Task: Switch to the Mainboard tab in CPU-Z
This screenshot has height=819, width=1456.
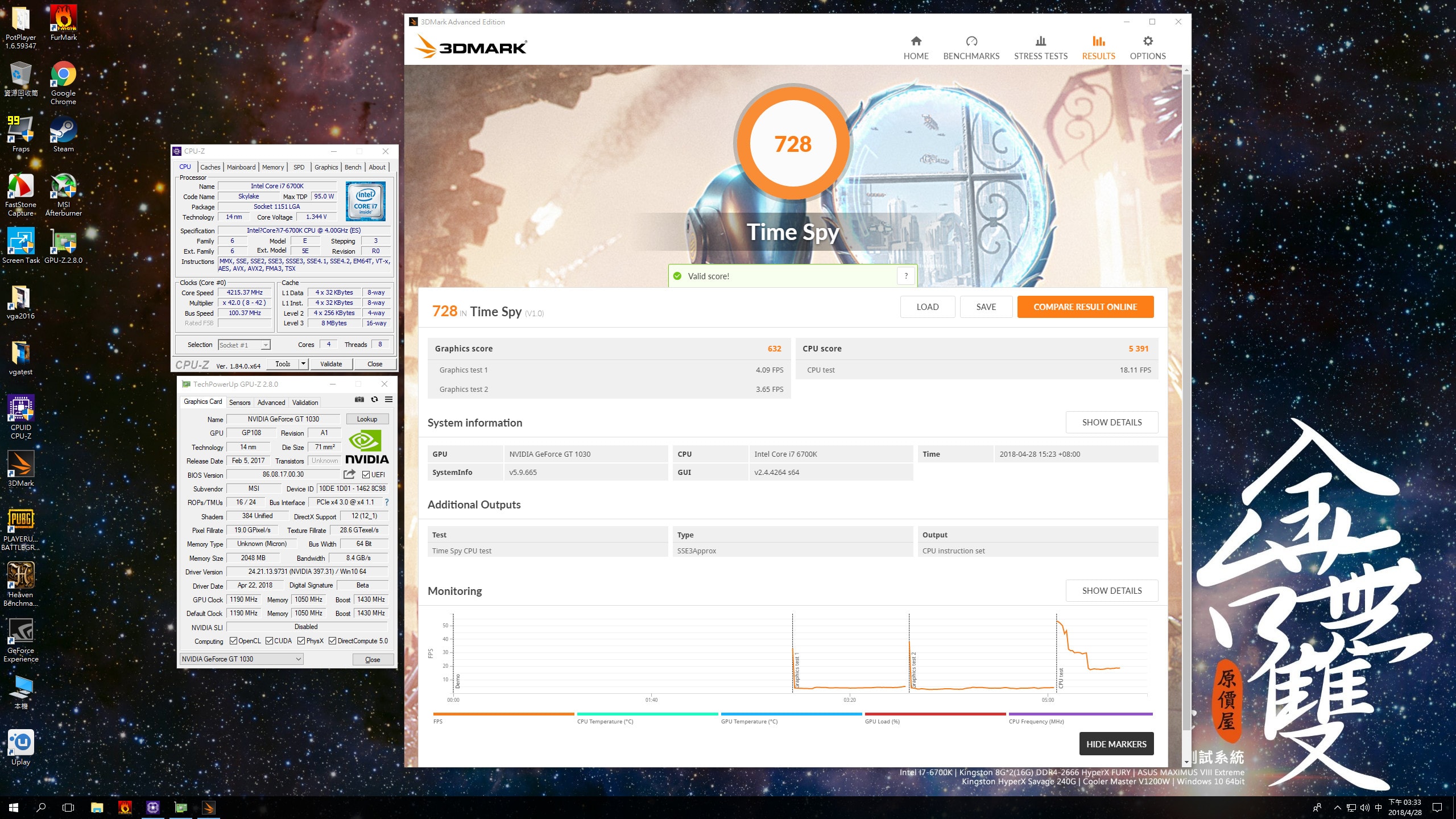Action: click(x=241, y=167)
